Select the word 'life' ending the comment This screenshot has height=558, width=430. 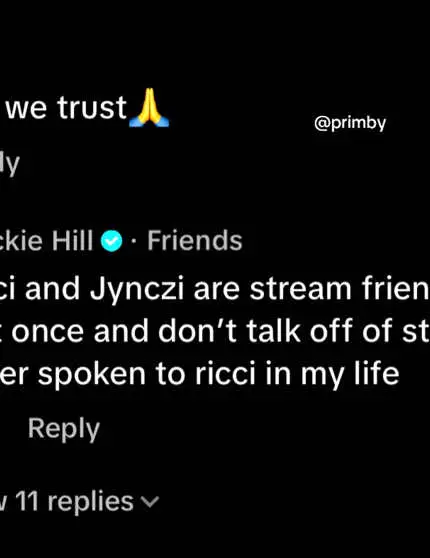click(377, 373)
